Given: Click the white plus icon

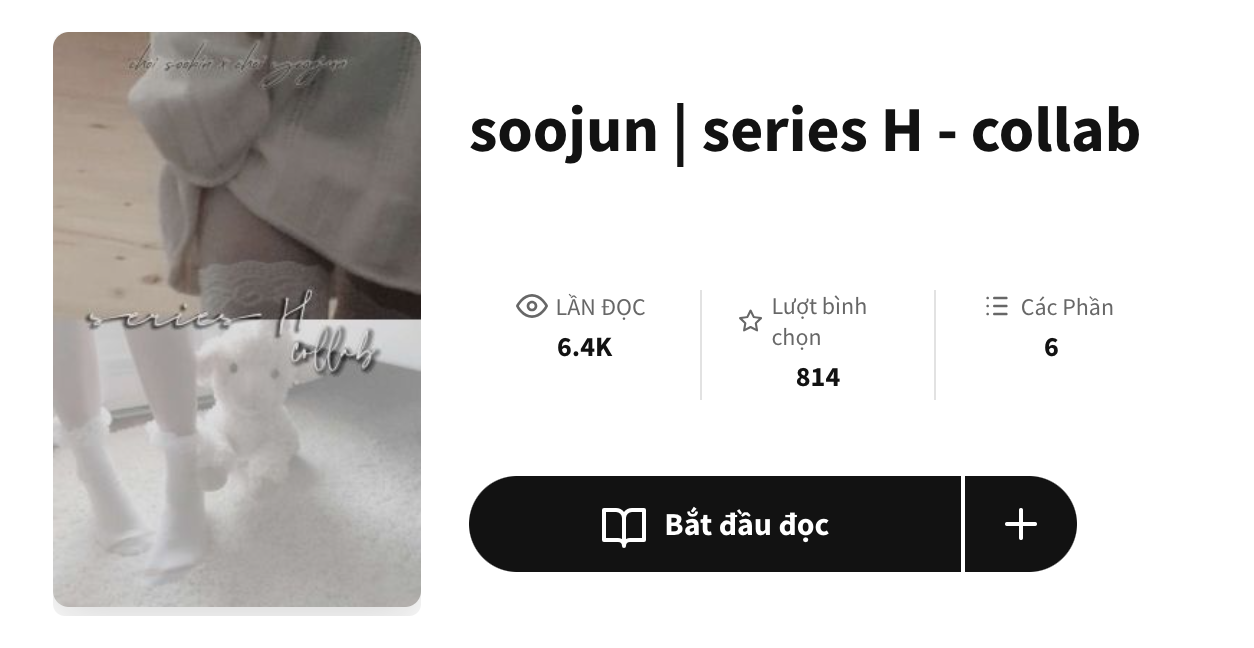Looking at the screenshot, I should [1020, 524].
